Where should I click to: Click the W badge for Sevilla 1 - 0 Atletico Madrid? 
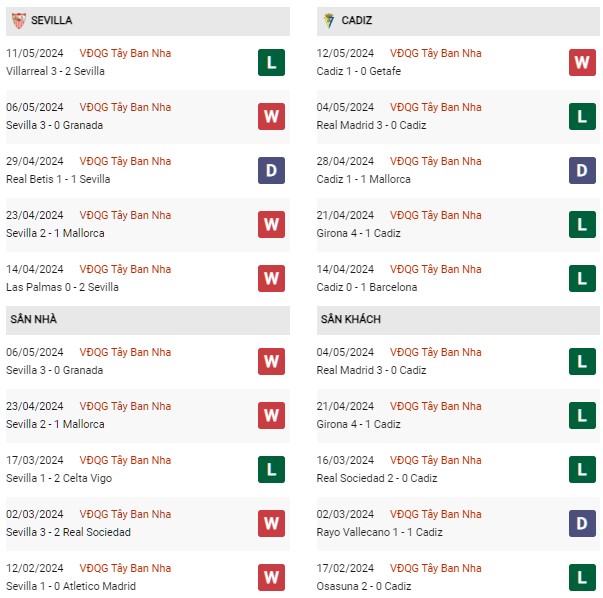click(272, 577)
